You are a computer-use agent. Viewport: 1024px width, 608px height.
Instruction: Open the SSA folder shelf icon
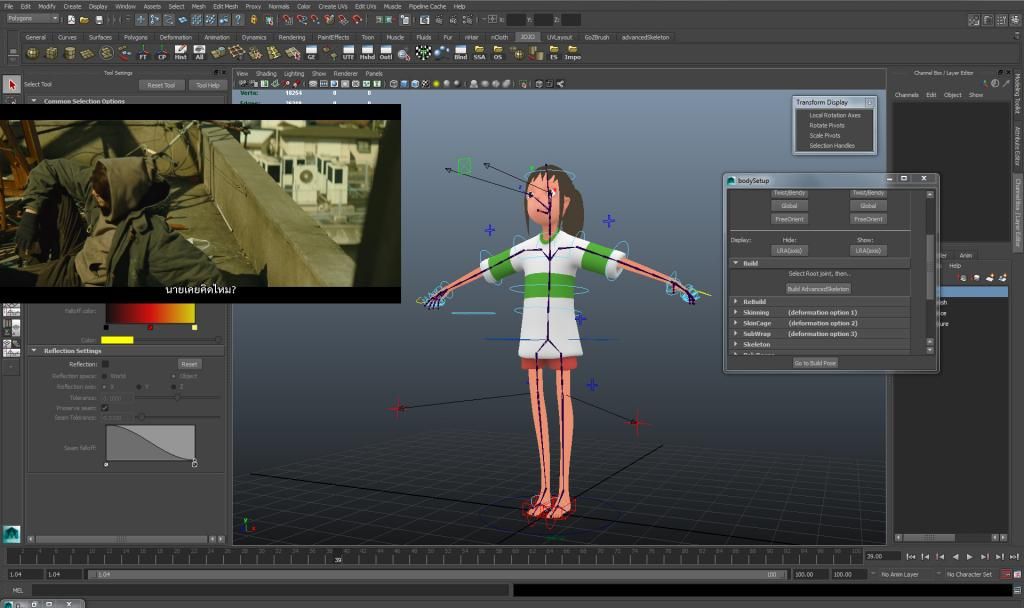click(x=479, y=53)
